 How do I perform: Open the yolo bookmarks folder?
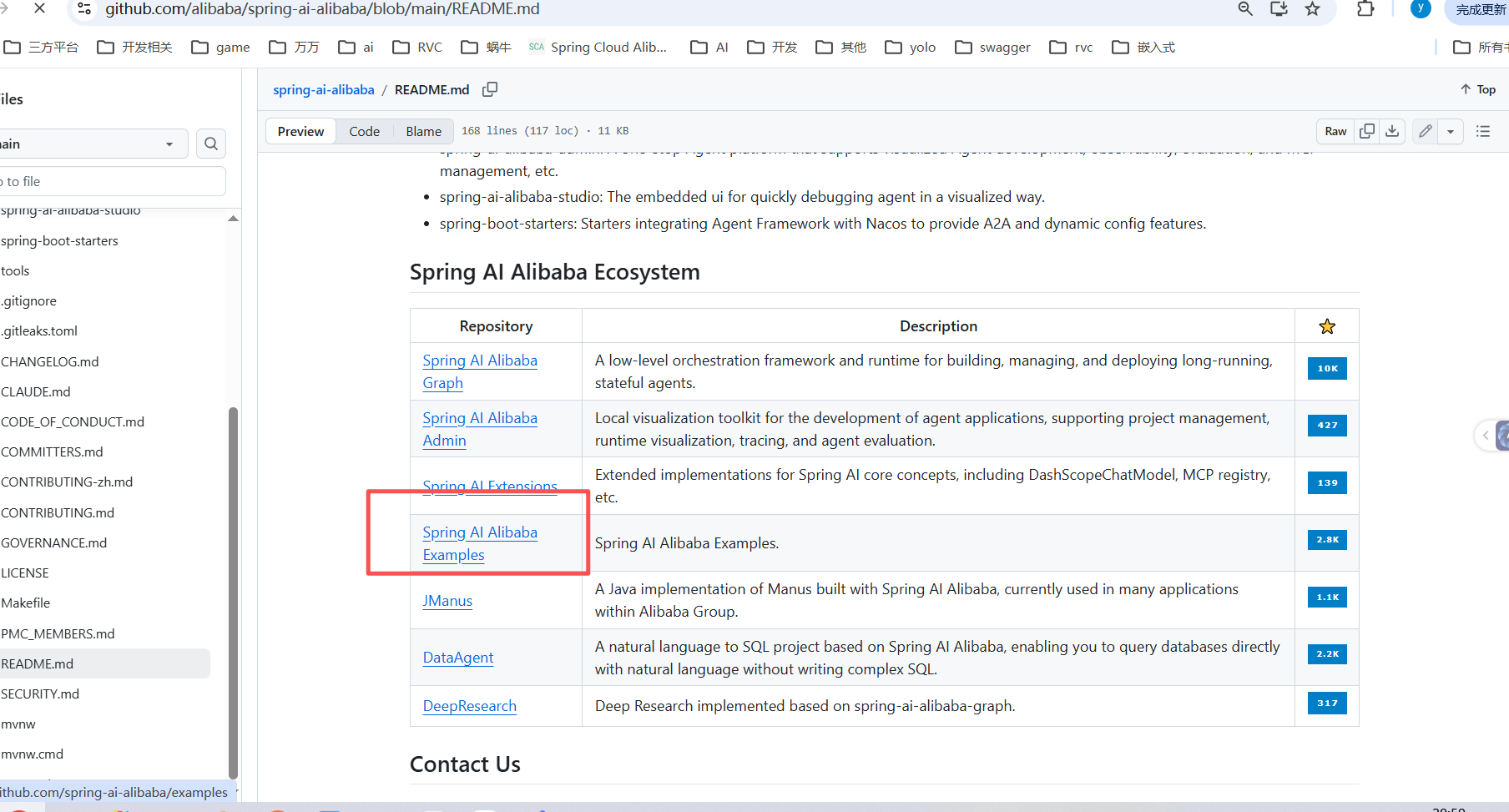click(910, 48)
